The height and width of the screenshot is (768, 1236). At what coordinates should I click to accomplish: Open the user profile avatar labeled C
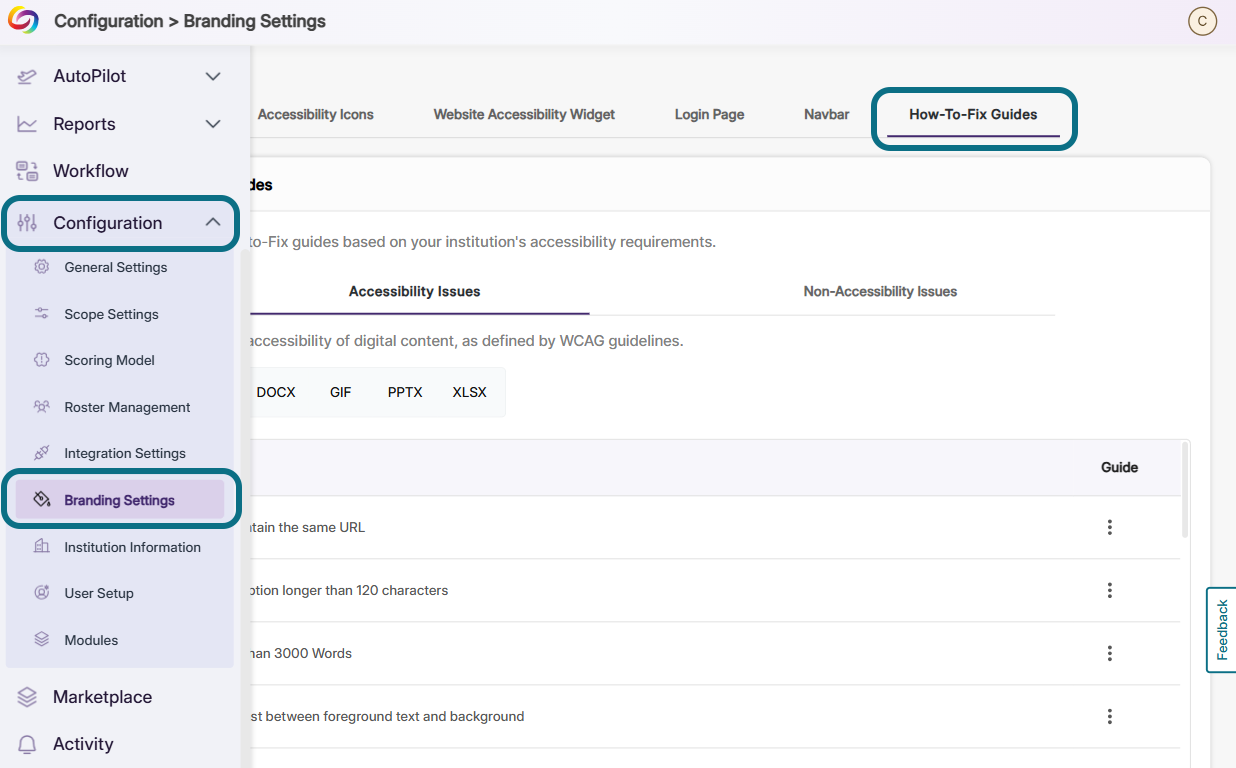coord(1202,21)
